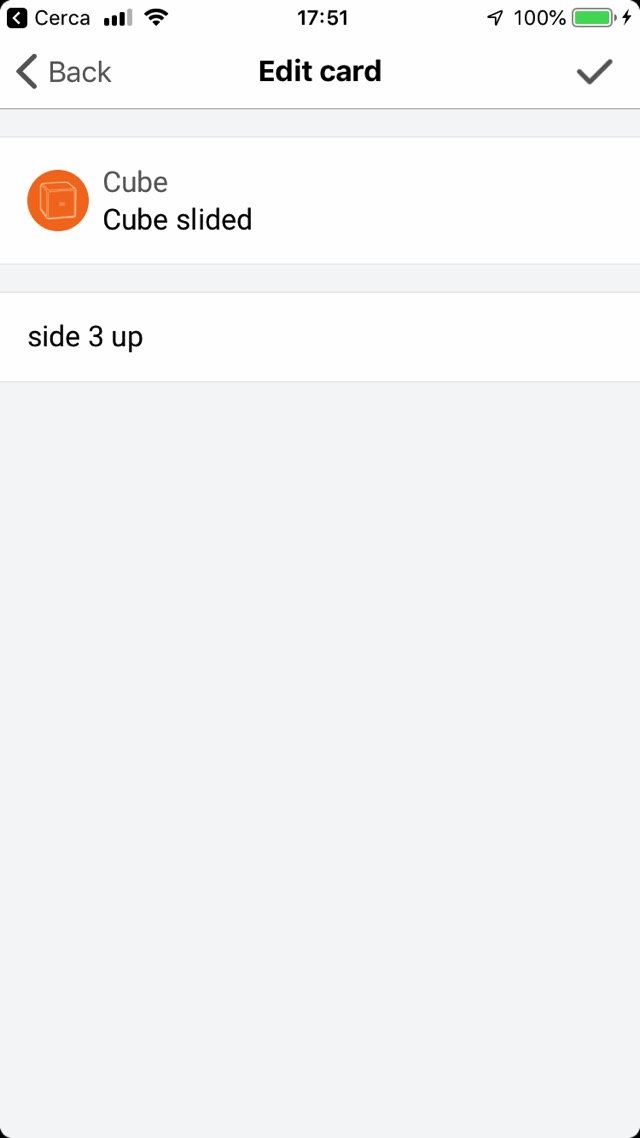Tap the location services arrow icon

[495, 18]
